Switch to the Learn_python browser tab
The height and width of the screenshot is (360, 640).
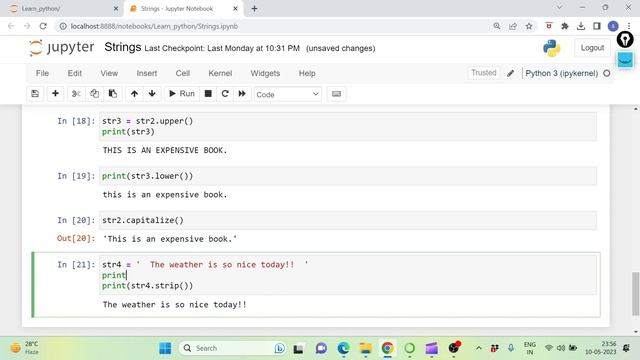click(61, 9)
